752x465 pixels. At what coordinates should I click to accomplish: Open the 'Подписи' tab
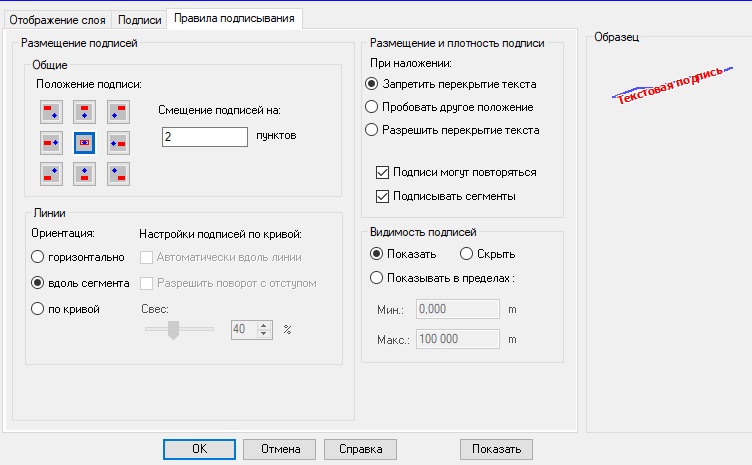point(139,19)
